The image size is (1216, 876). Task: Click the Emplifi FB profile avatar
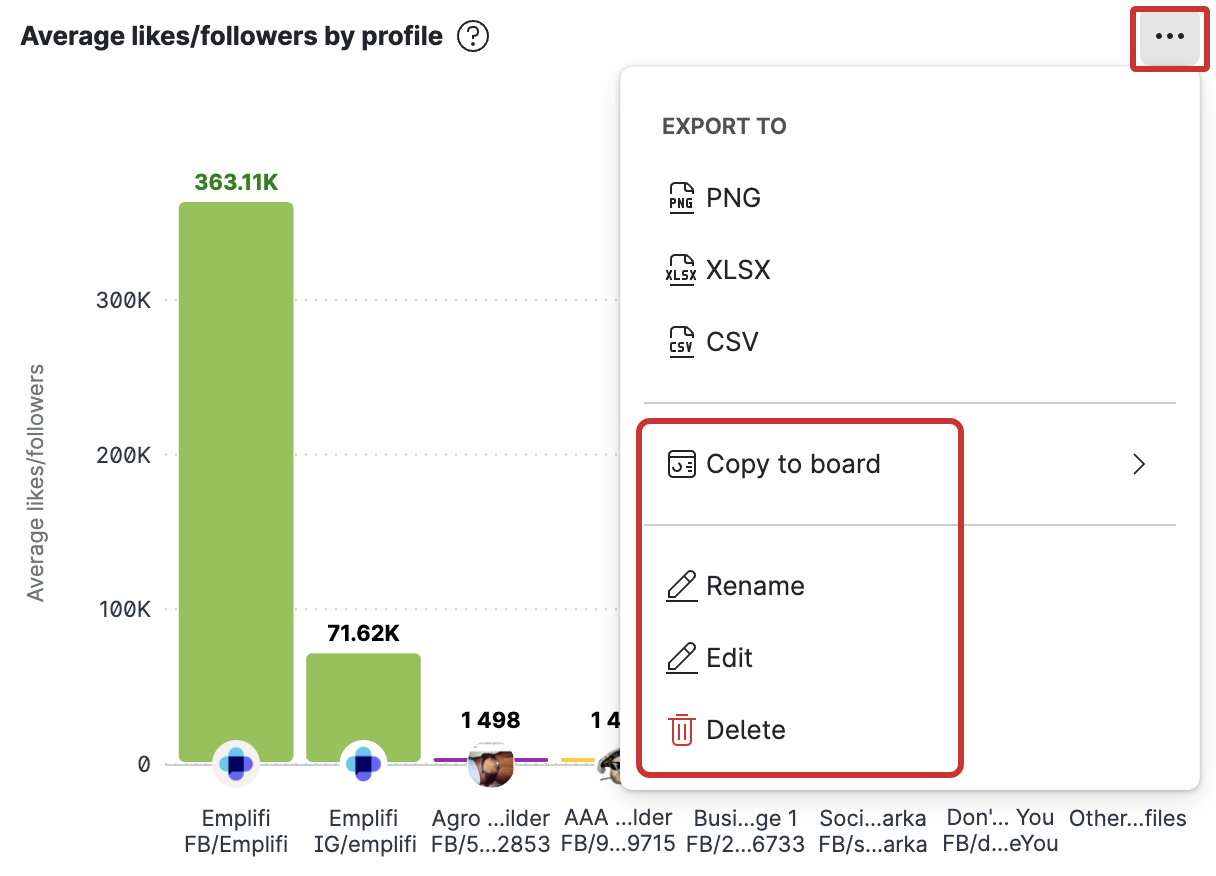pos(236,765)
